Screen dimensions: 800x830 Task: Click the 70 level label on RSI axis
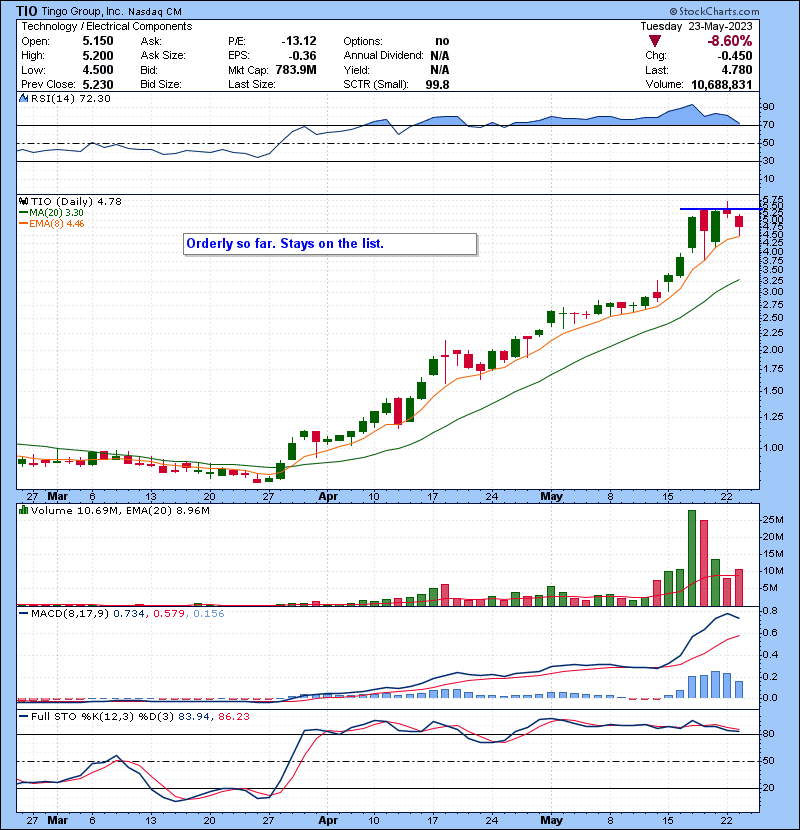pyautogui.click(x=768, y=125)
